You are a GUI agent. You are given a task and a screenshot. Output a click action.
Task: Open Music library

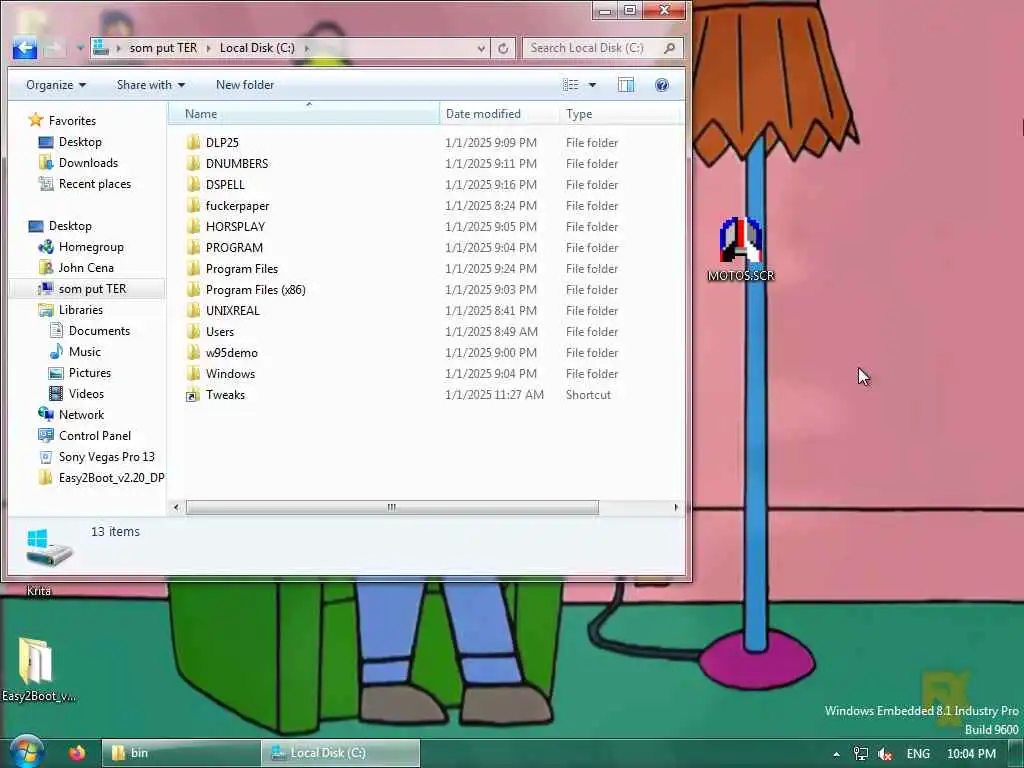point(75,351)
